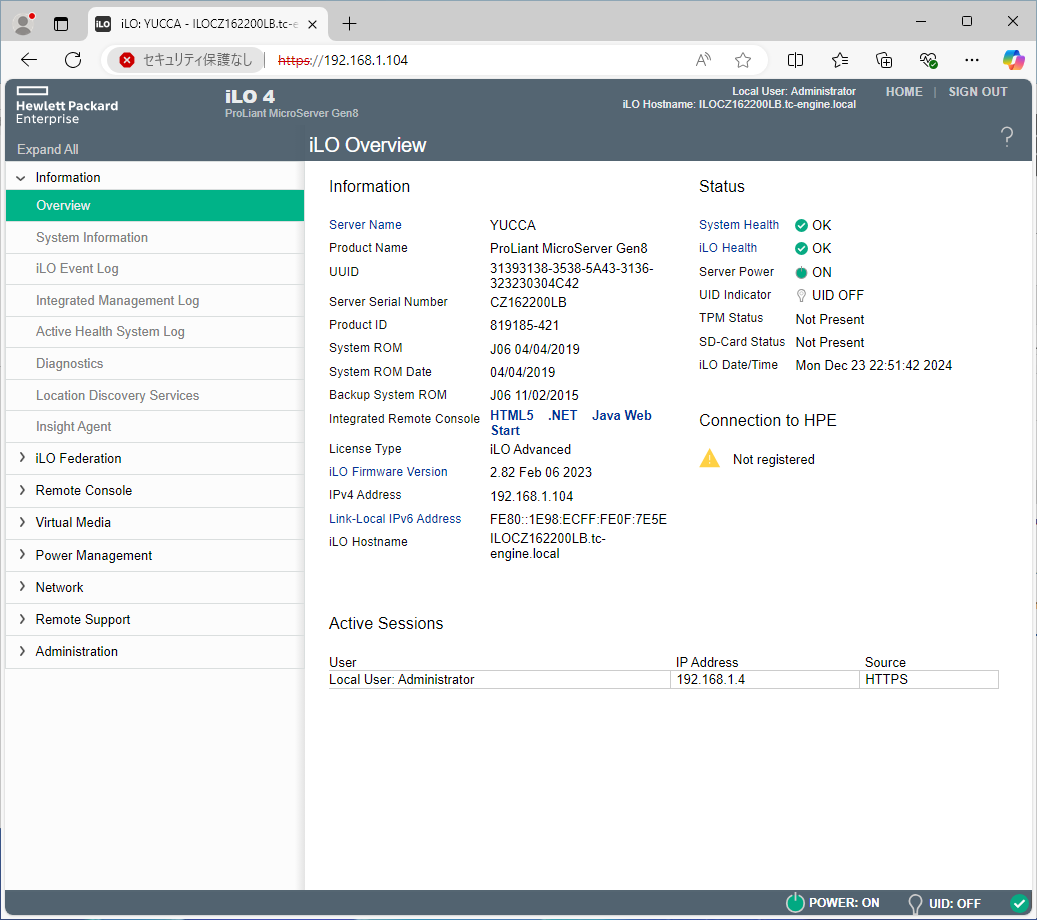This screenshot has width=1037, height=920.
Task: Click the System Health OK check icon
Action: pos(801,226)
